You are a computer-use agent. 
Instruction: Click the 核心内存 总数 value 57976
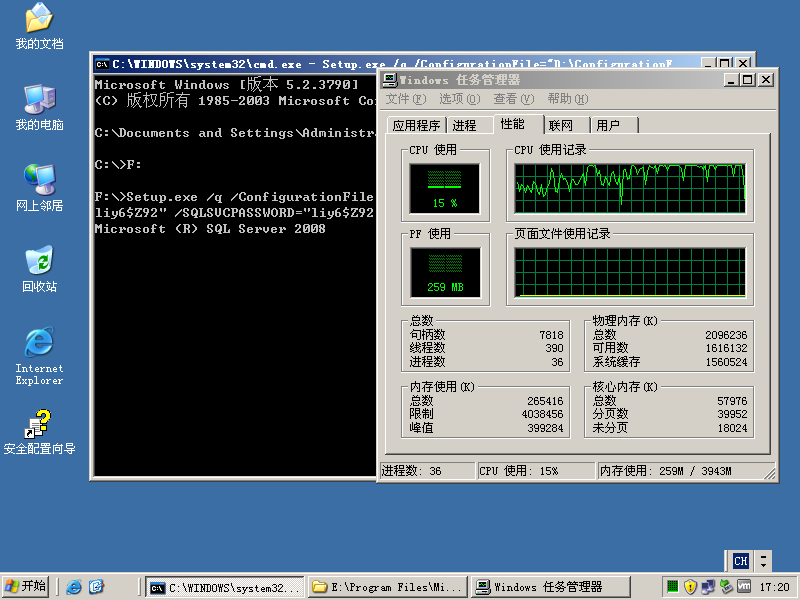(x=732, y=401)
